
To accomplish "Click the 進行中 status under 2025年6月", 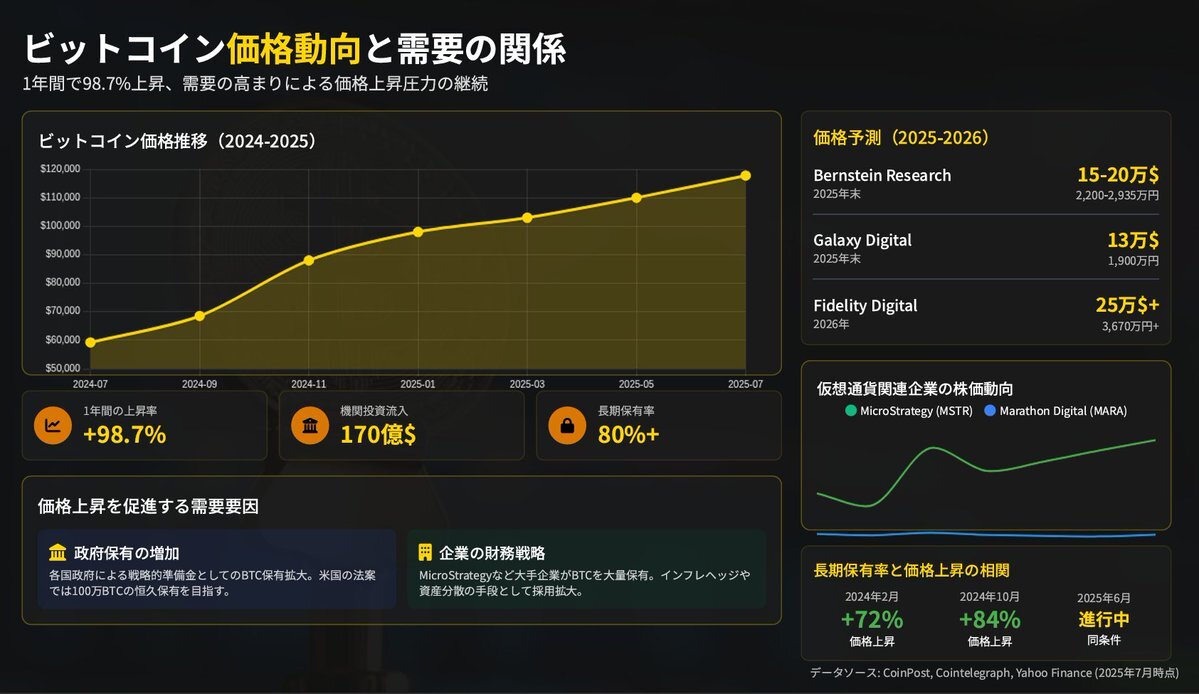I will 1103,619.
